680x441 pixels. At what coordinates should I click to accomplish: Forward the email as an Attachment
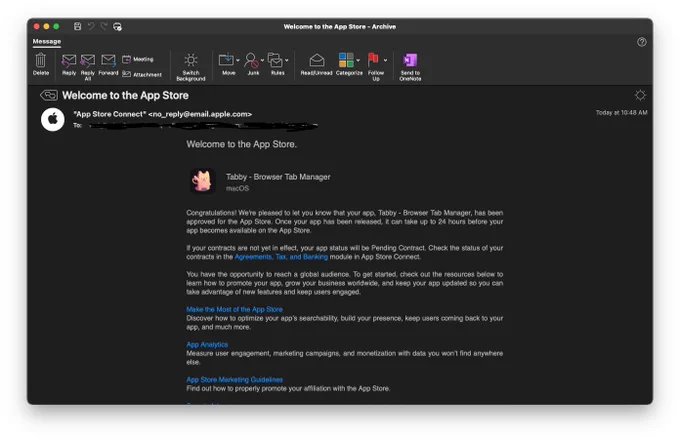point(142,74)
